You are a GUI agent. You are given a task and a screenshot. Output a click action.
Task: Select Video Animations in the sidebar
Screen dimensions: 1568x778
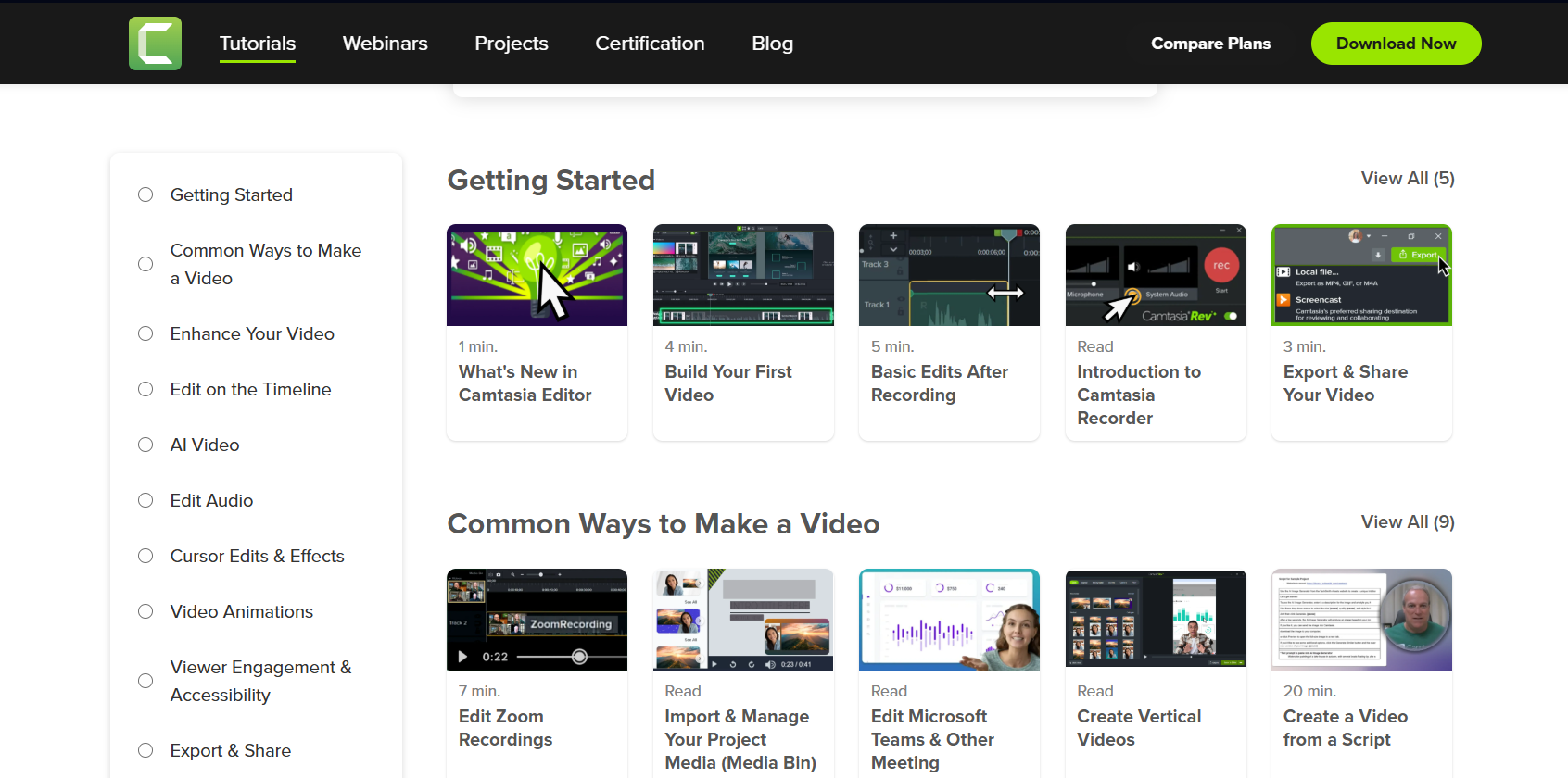coord(242,611)
